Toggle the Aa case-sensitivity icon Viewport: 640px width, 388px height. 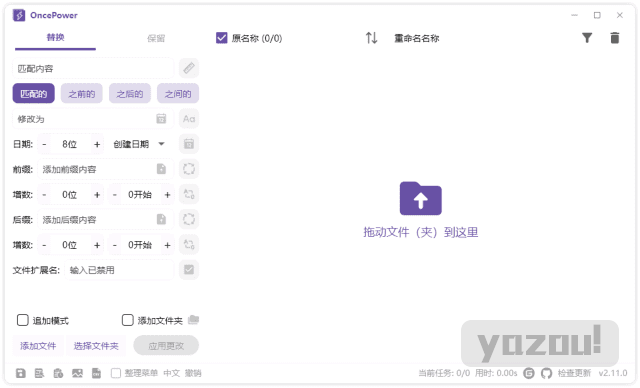point(189,119)
